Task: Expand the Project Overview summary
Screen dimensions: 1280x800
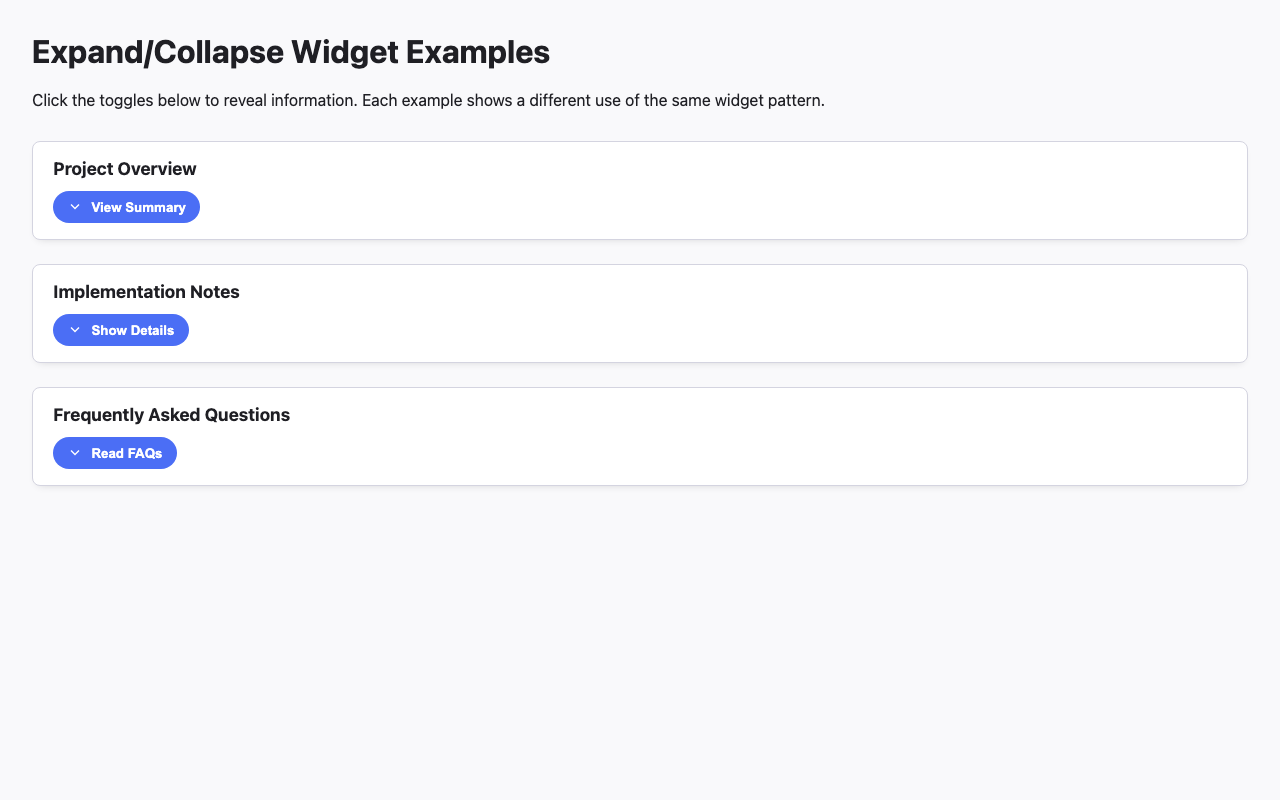Action: pos(126,207)
